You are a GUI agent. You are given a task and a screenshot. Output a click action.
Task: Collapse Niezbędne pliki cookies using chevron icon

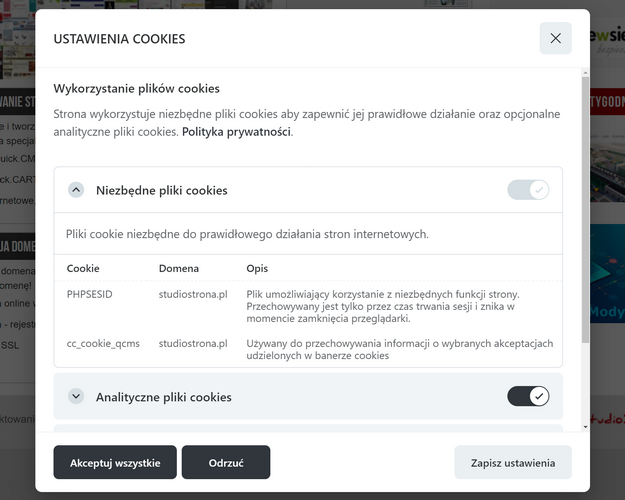[76, 190]
